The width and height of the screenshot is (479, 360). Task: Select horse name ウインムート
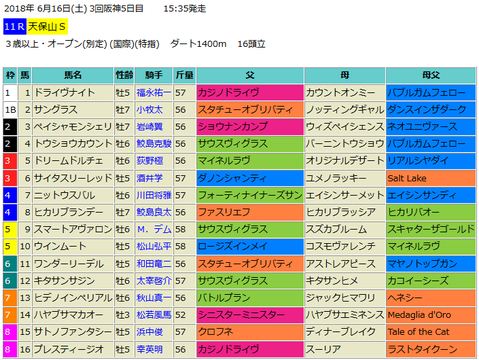pos(60,246)
